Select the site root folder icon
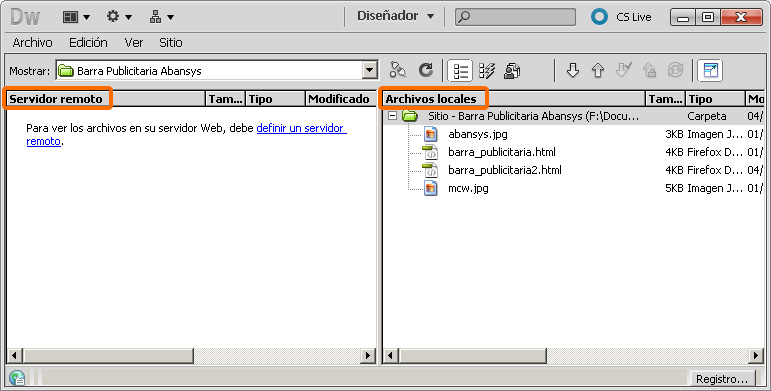The image size is (771, 391). 410,116
